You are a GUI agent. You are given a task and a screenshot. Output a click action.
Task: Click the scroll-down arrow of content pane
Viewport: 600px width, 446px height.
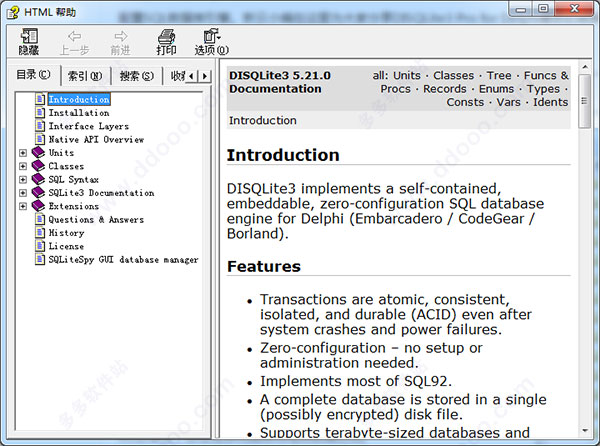click(x=585, y=431)
